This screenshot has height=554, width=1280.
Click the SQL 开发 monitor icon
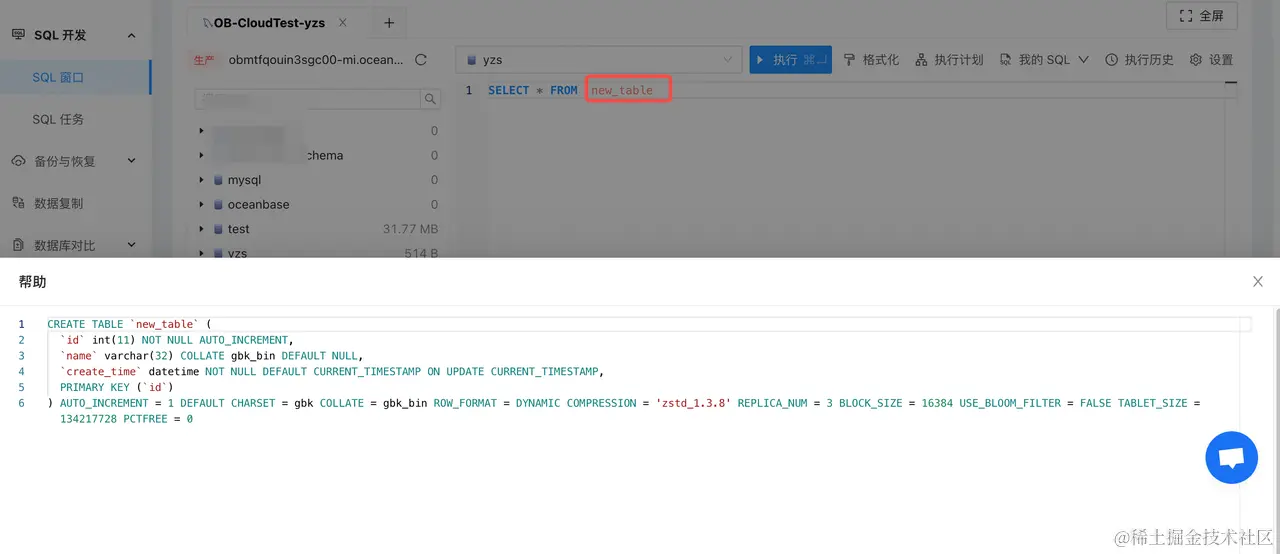coord(18,35)
